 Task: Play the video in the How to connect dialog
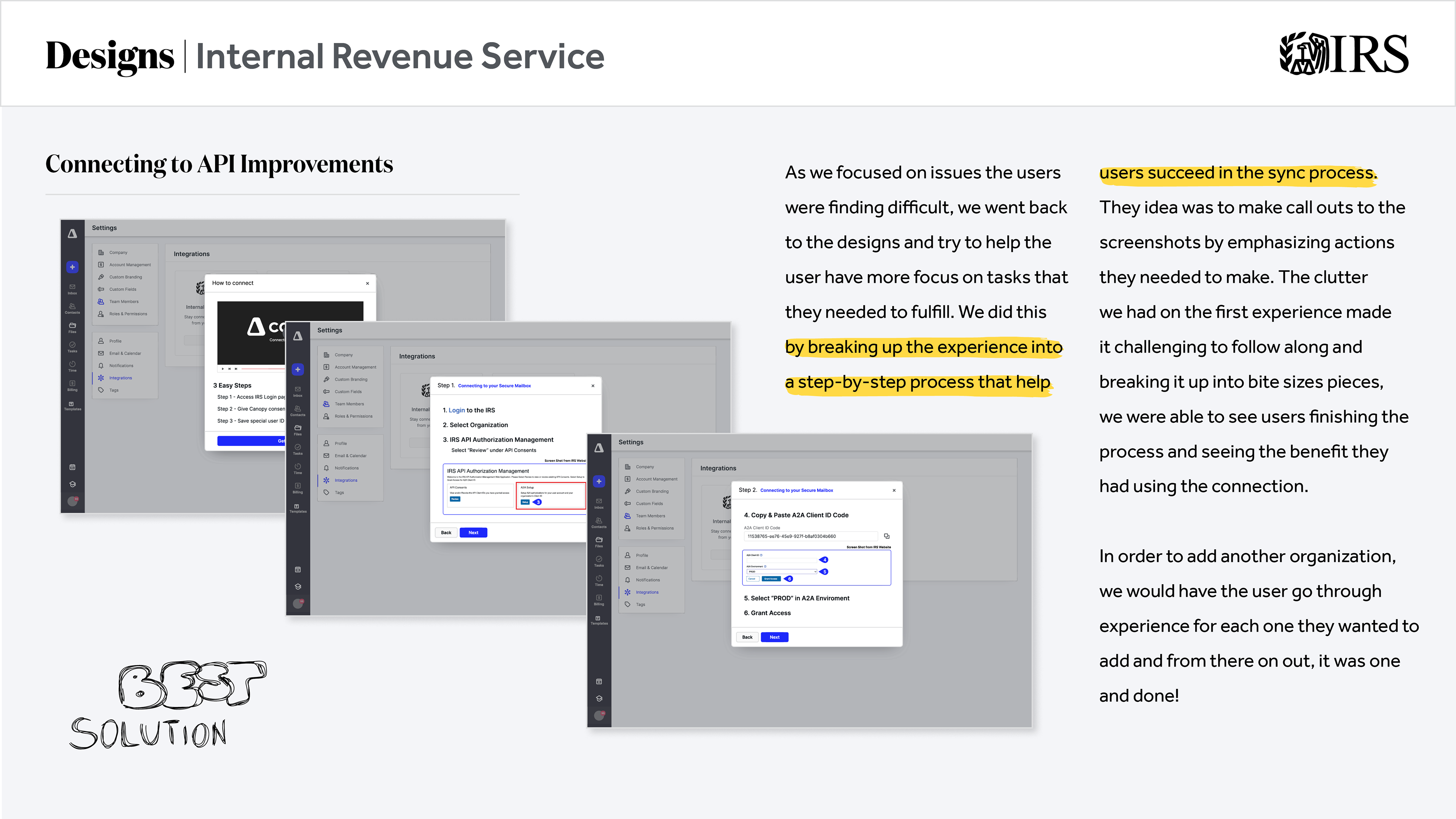223,369
